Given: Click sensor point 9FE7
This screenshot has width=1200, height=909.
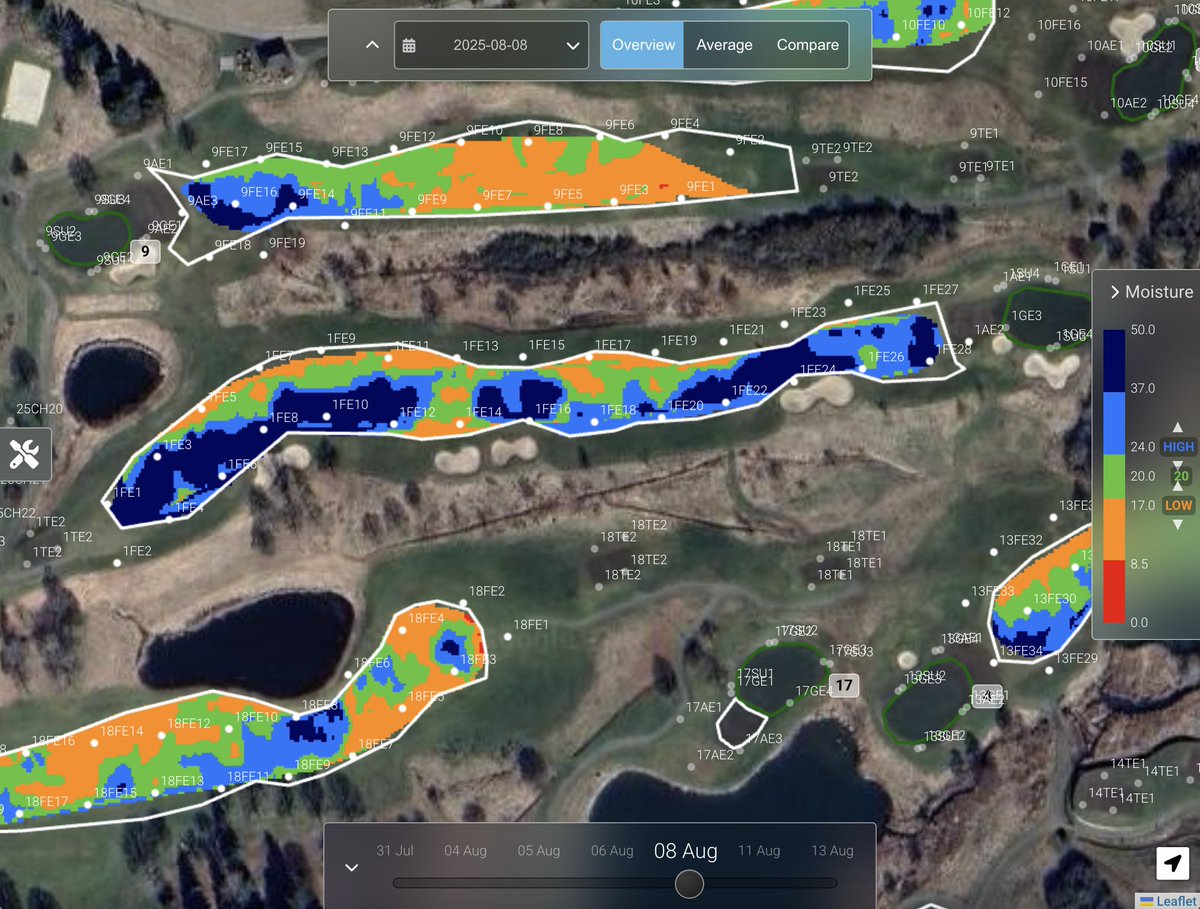Looking at the screenshot, I should click(478, 209).
